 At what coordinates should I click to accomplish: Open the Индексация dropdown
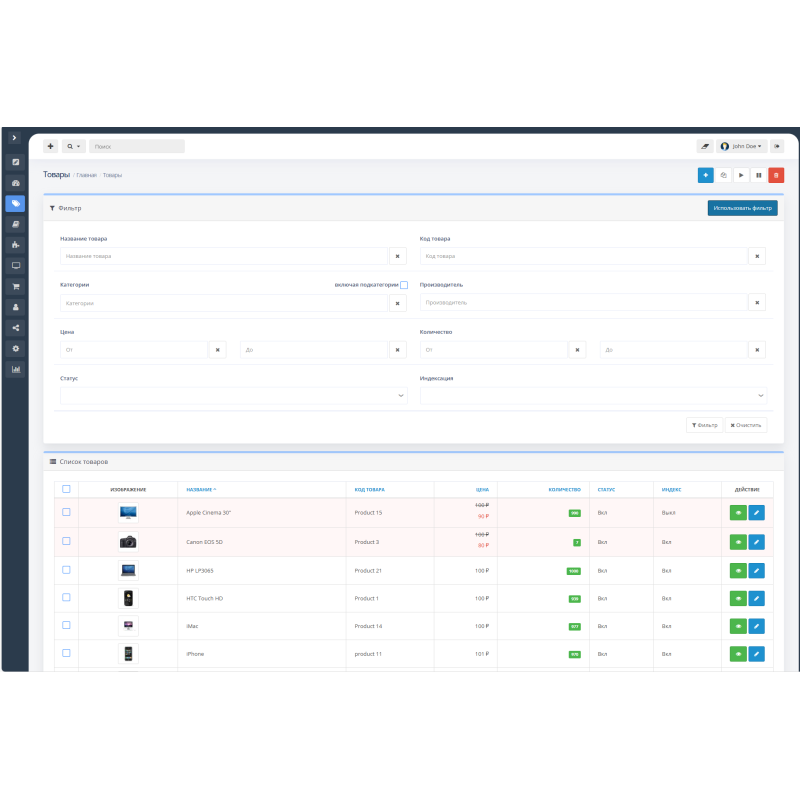click(593, 396)
